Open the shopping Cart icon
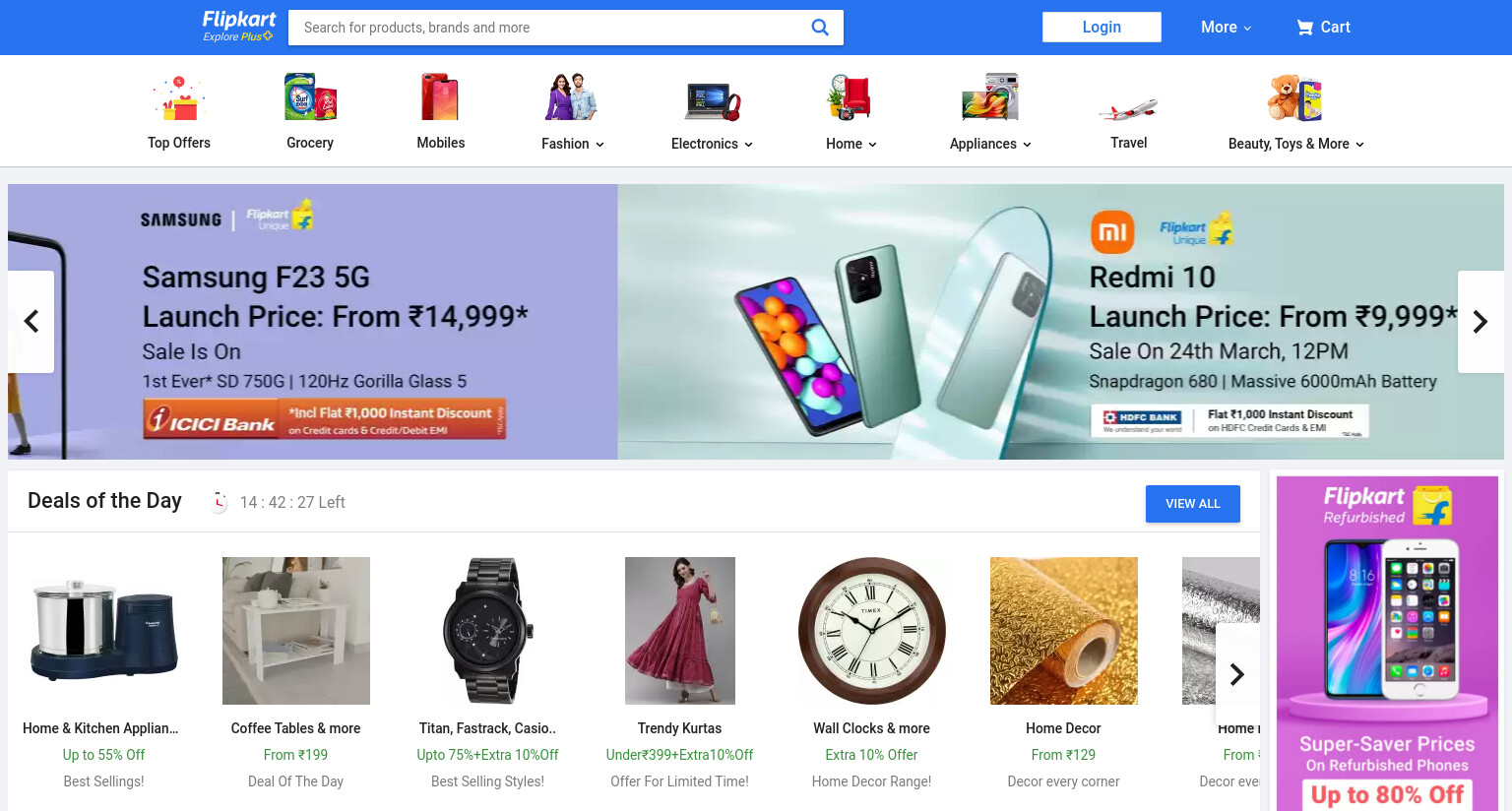Image resolution: width=1512 pixels, height=811 pixels. click(x=1305, y=28)
